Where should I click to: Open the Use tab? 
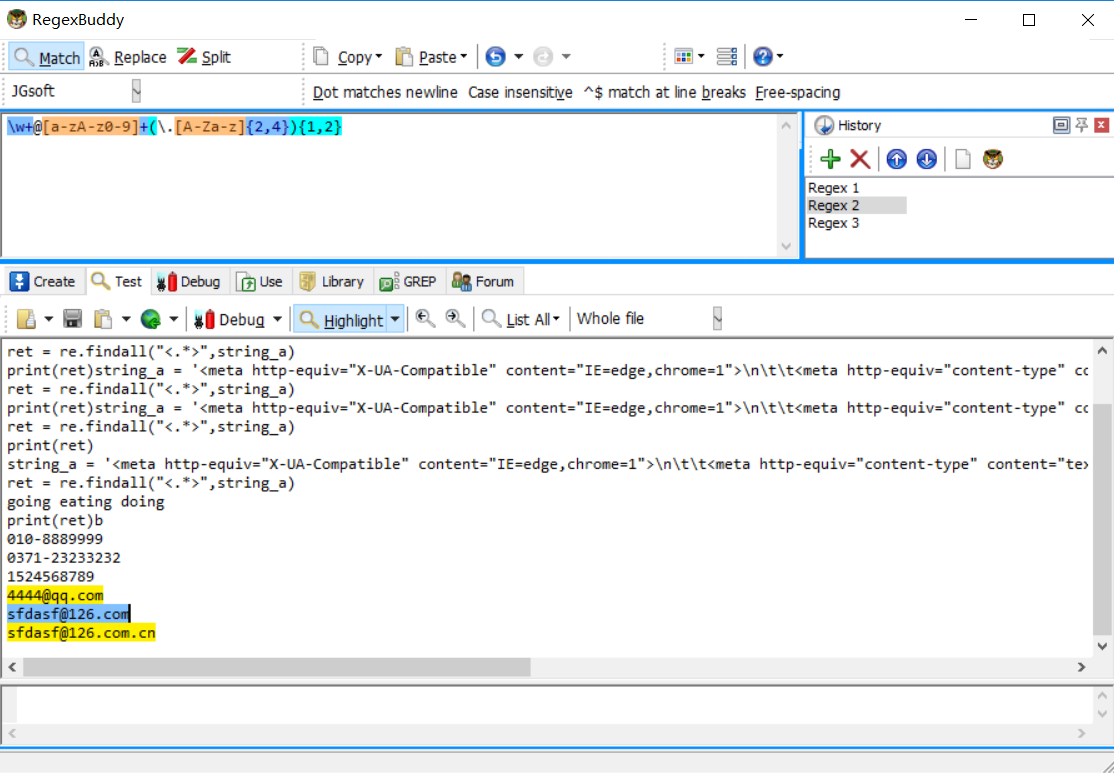pyautogui.click(x=260, y=281)
